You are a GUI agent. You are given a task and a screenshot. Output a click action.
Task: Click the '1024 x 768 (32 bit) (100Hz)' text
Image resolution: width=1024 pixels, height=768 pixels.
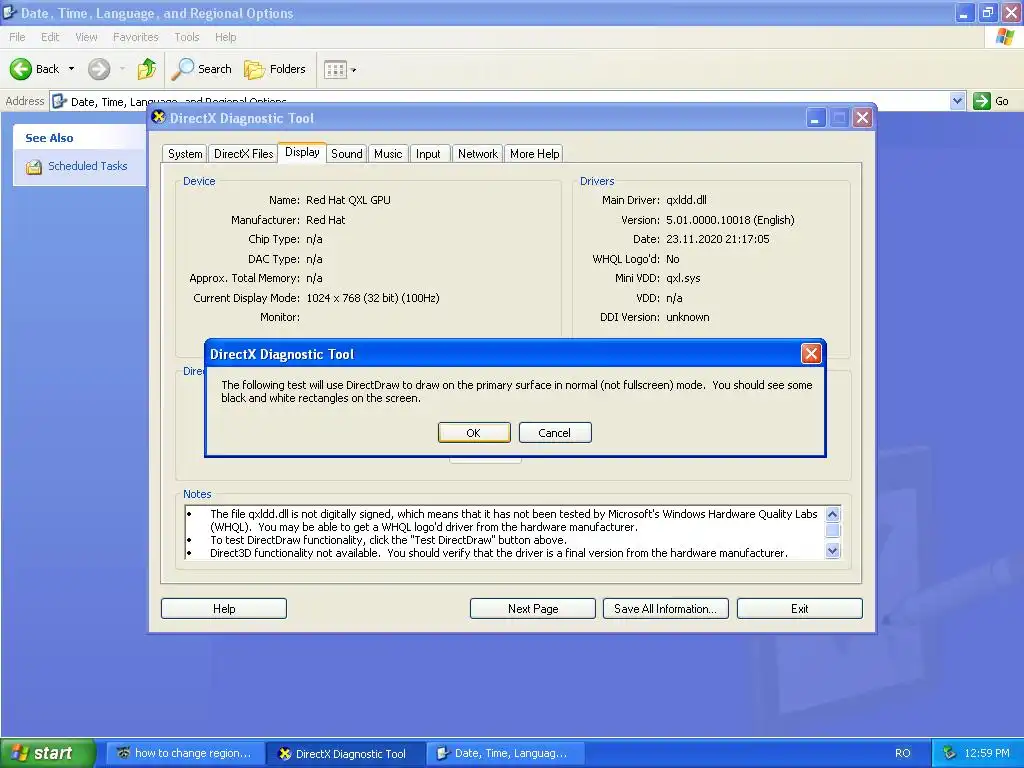click(372, 298)
